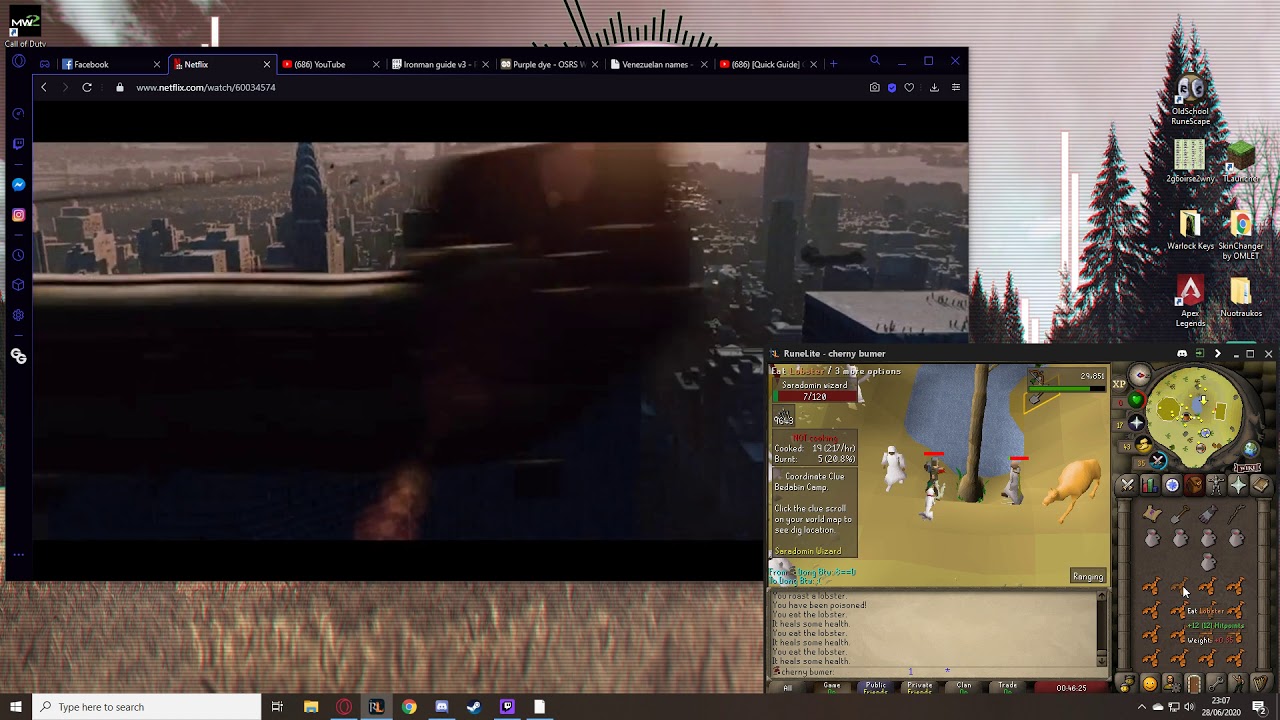This screenshot has width=1280, height=720.
Task: Click the Discord icon in RuneLite title bar
Action: [1182, 353]
